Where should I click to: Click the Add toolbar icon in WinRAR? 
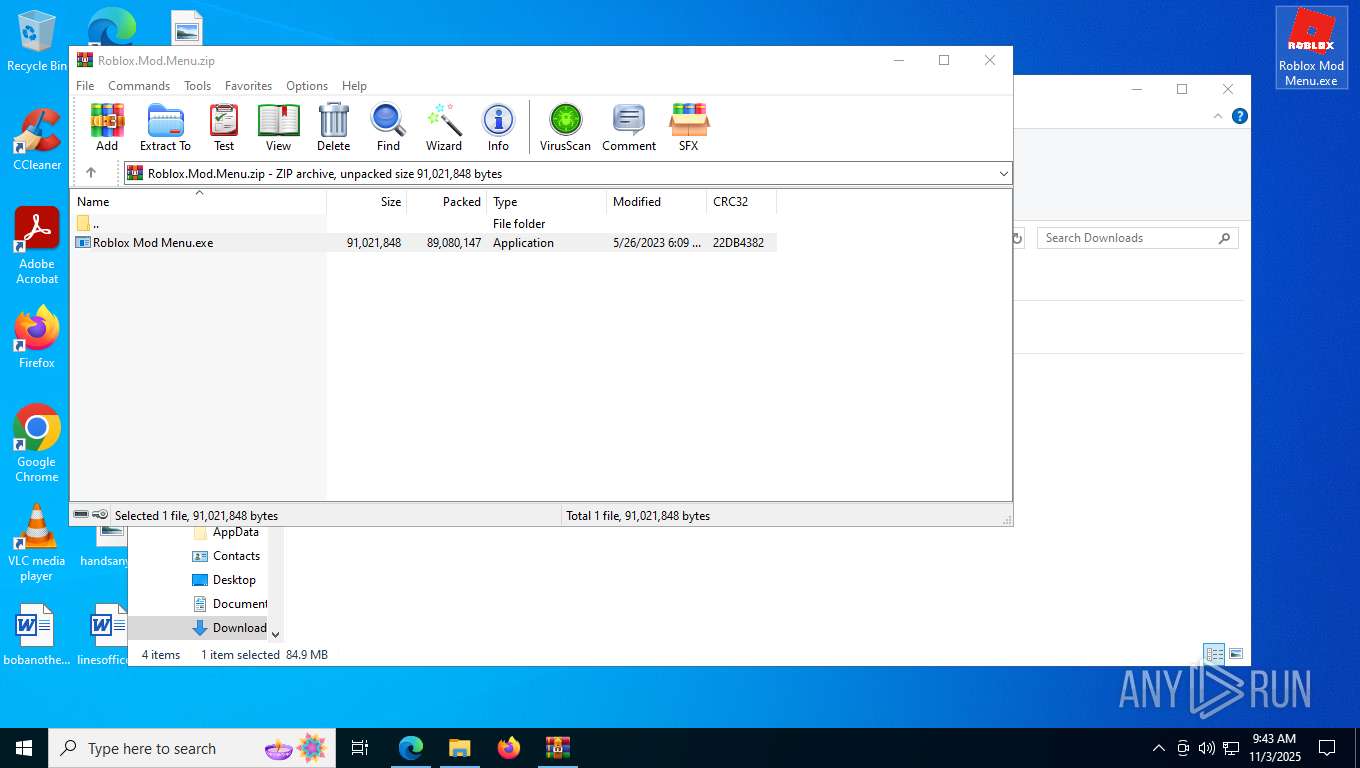[x=107, y=127]
